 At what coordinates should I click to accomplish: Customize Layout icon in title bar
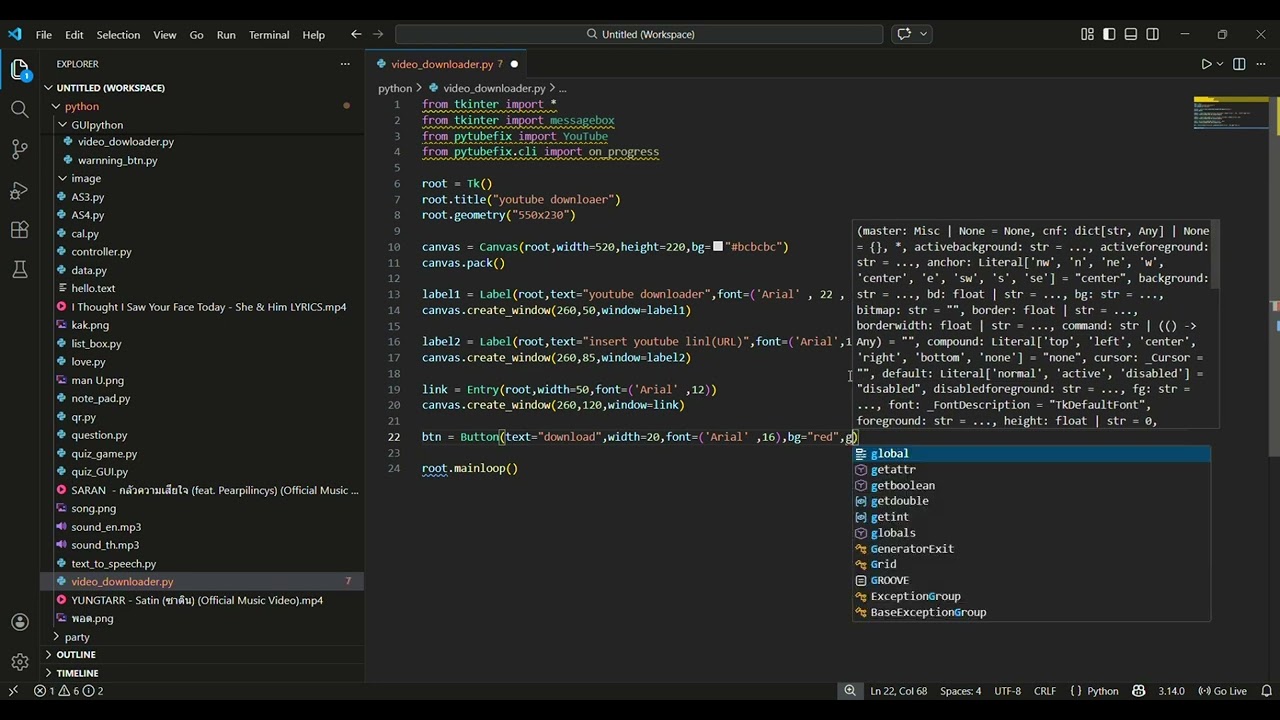1087,34
